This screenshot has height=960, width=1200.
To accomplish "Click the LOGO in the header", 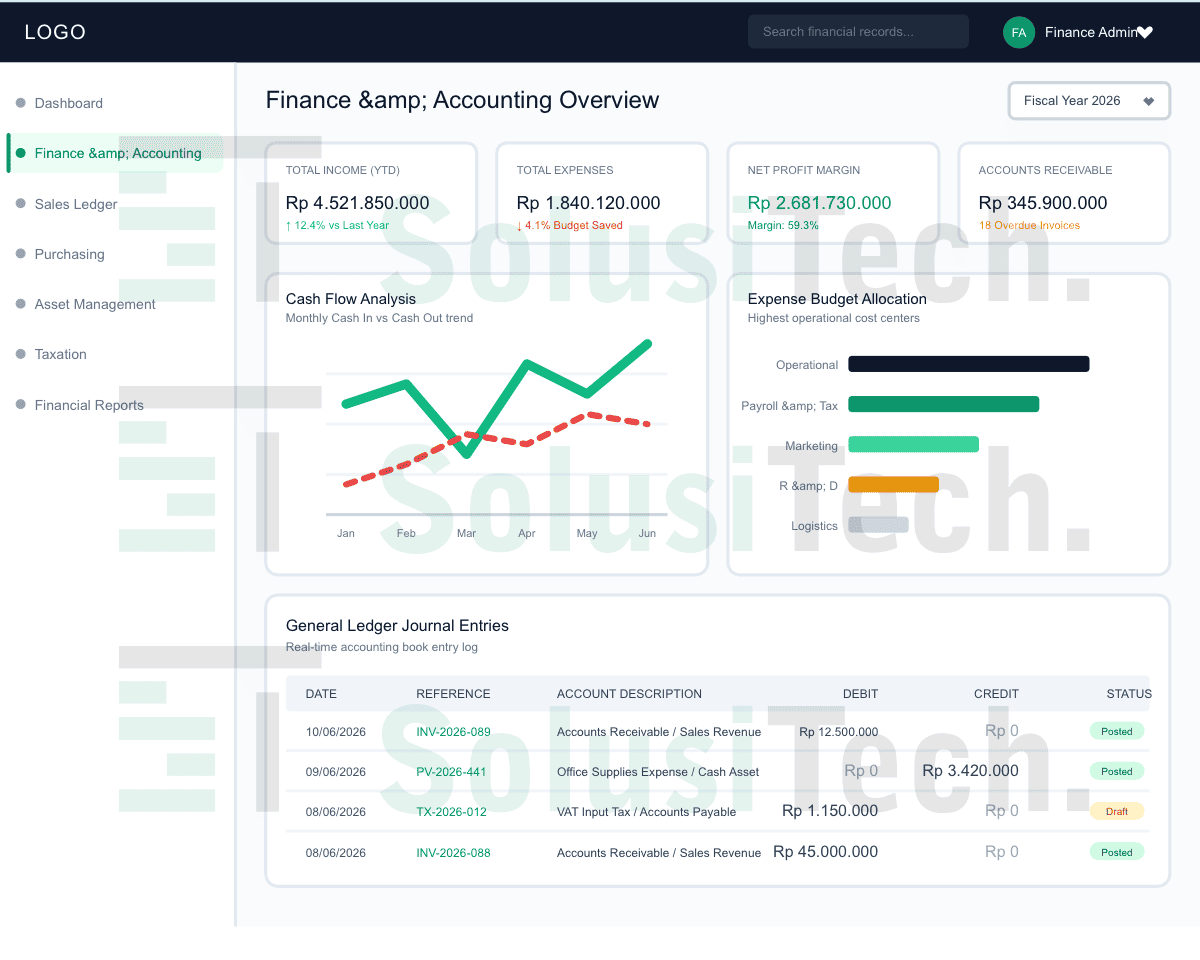I will (55, 32).
